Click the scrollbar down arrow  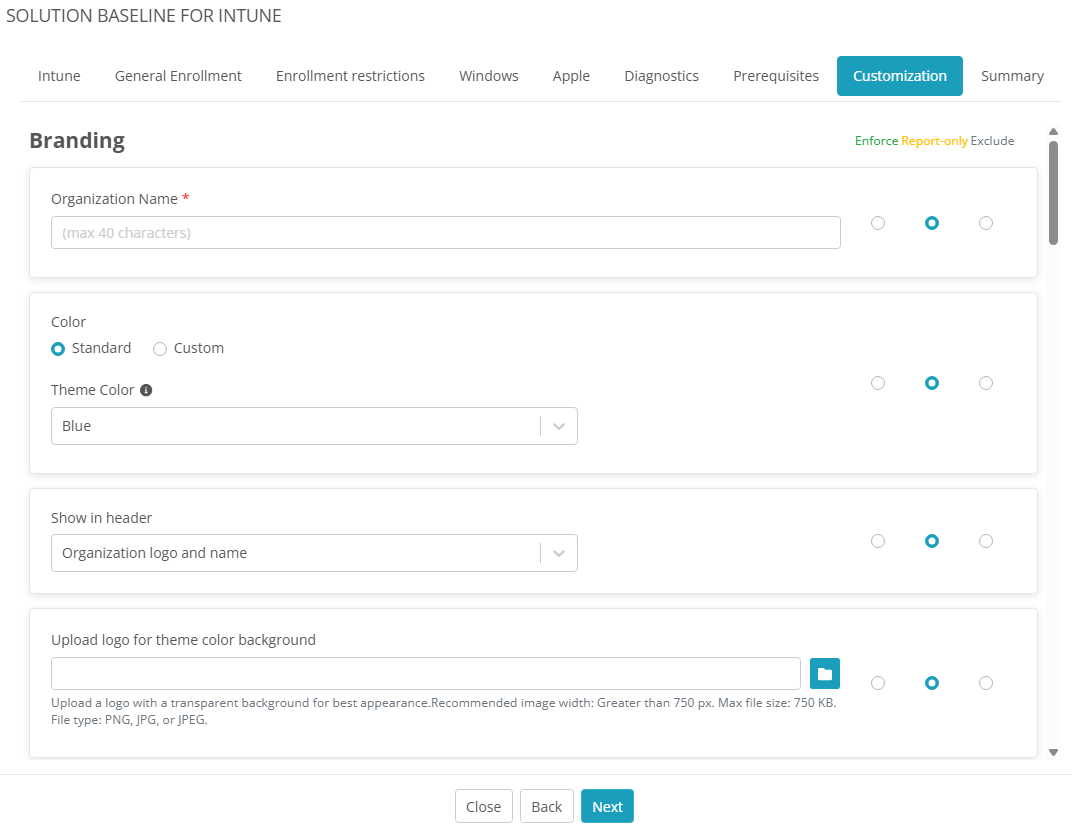click(x=1054, y=752)
